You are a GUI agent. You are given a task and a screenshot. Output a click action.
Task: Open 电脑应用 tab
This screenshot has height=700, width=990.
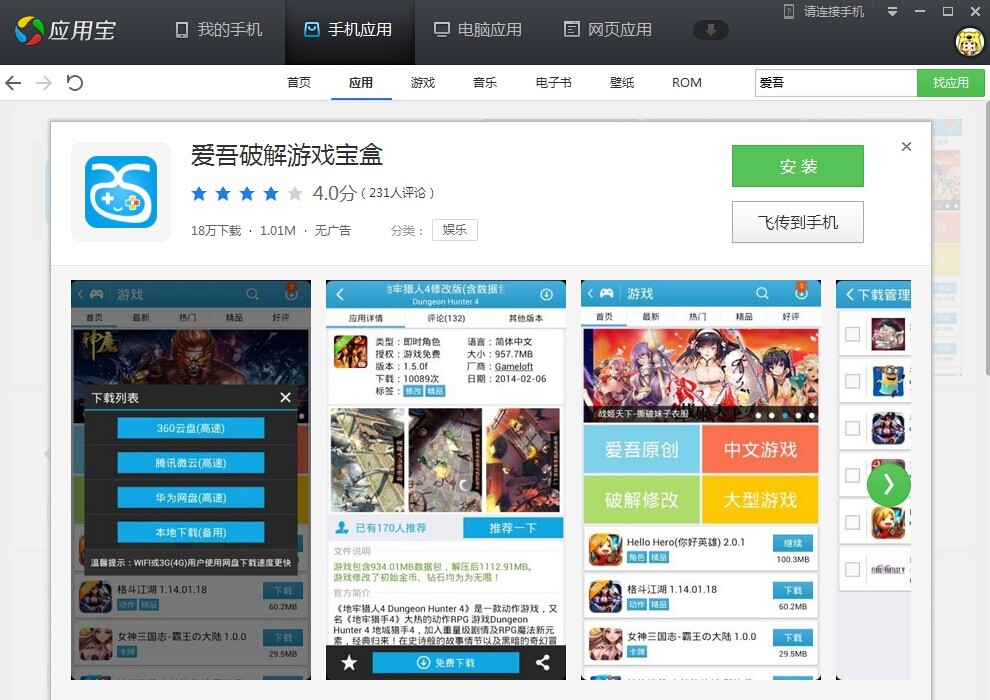478,30
